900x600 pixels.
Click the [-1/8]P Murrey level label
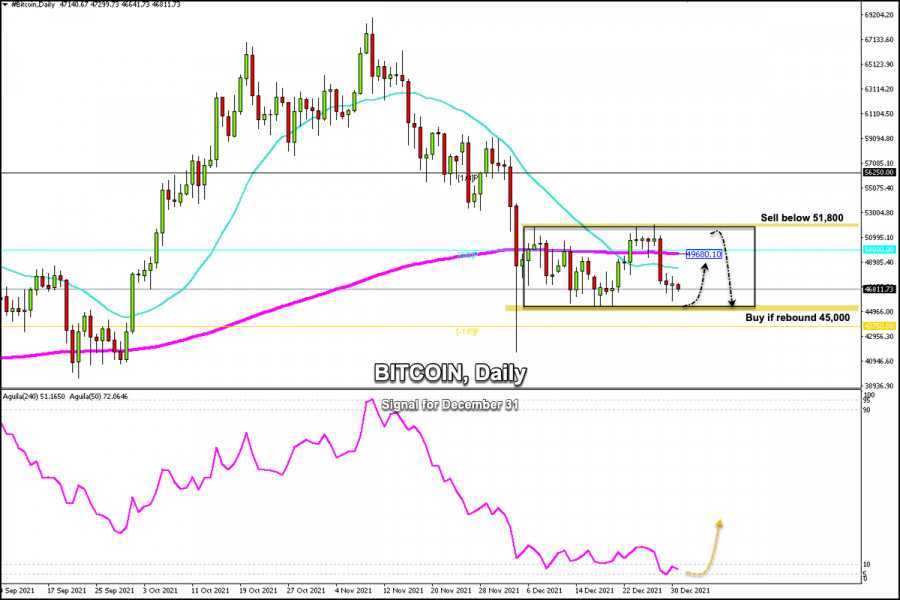point(467,332)
